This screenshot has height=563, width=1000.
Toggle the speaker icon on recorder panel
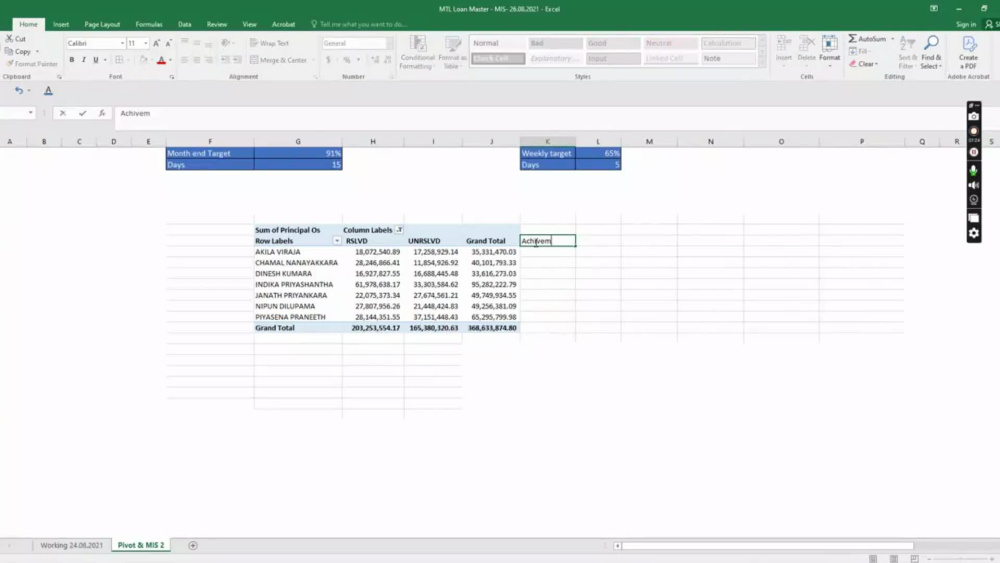[x=973, y=185]
